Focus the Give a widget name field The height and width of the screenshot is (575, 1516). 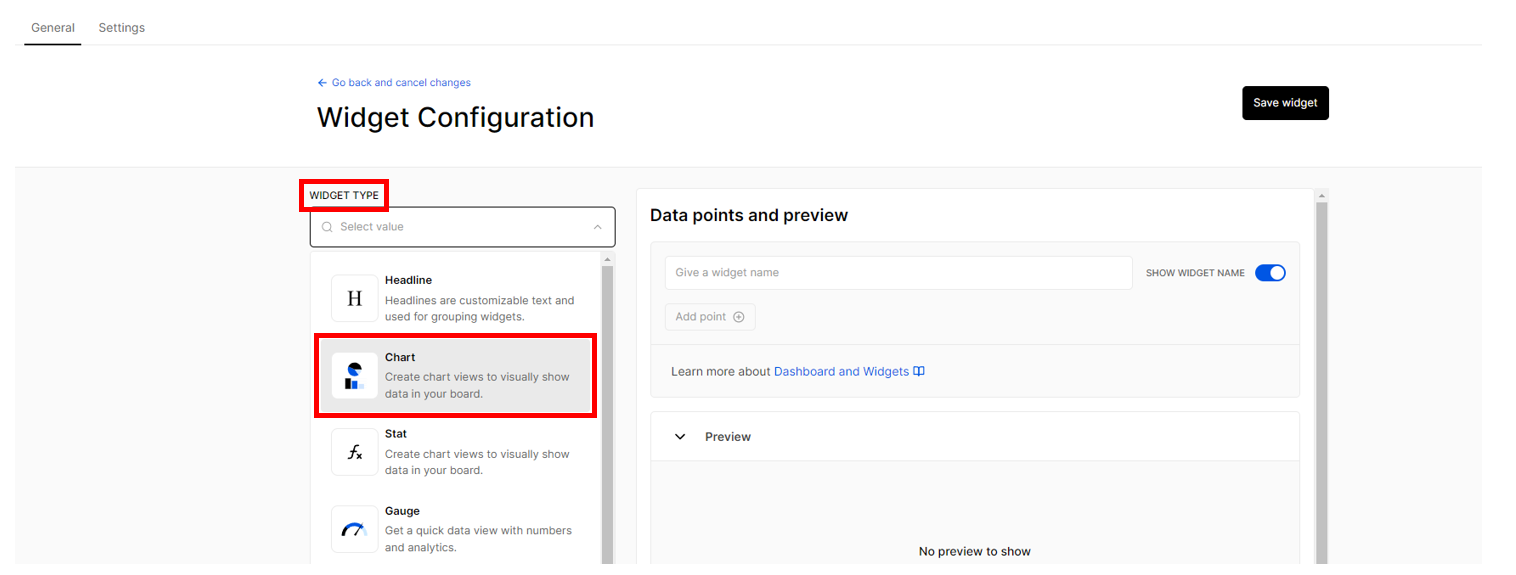click(x=899, y=273)
